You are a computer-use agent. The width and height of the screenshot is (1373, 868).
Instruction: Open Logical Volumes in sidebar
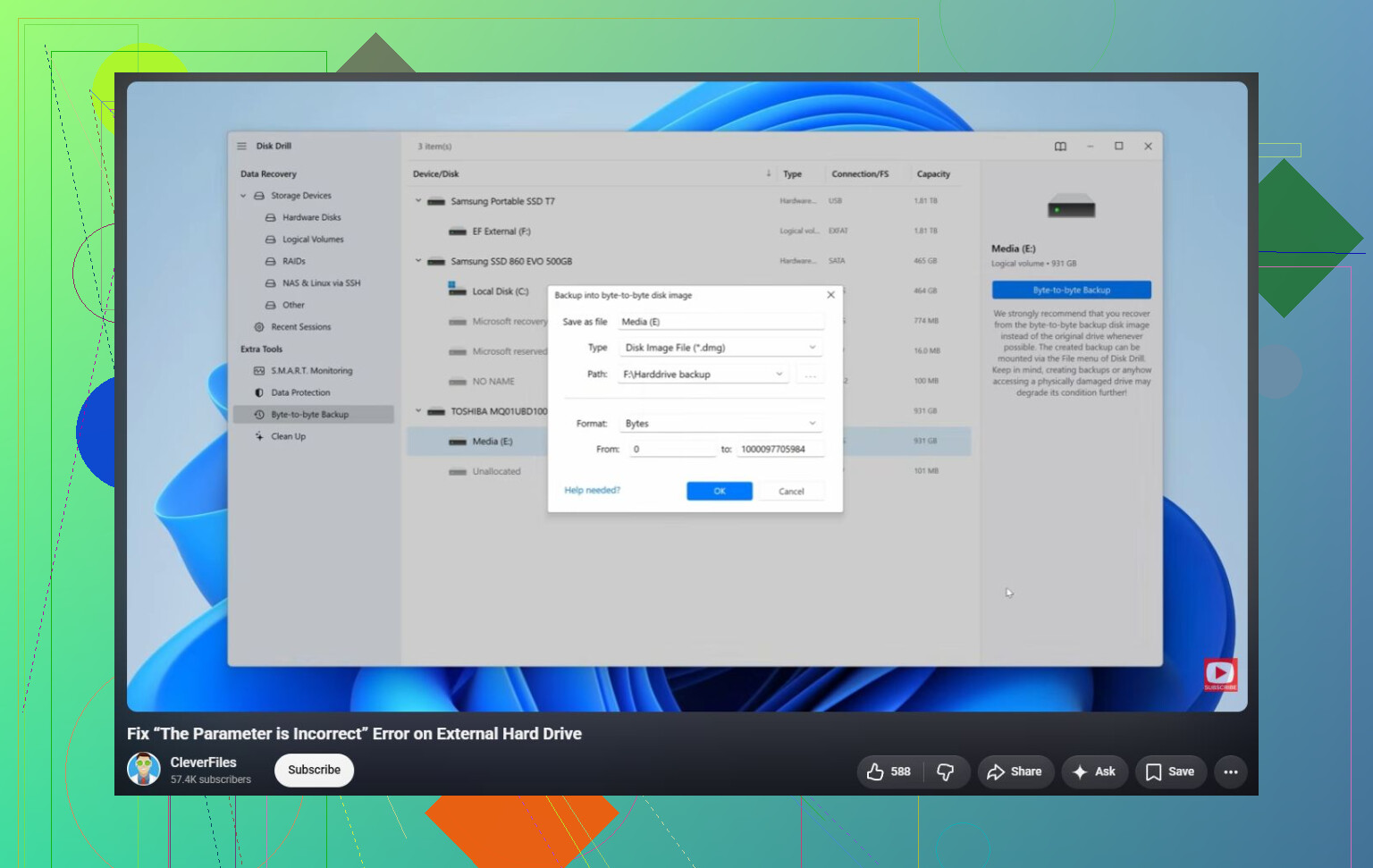click(x=313, y=240)
